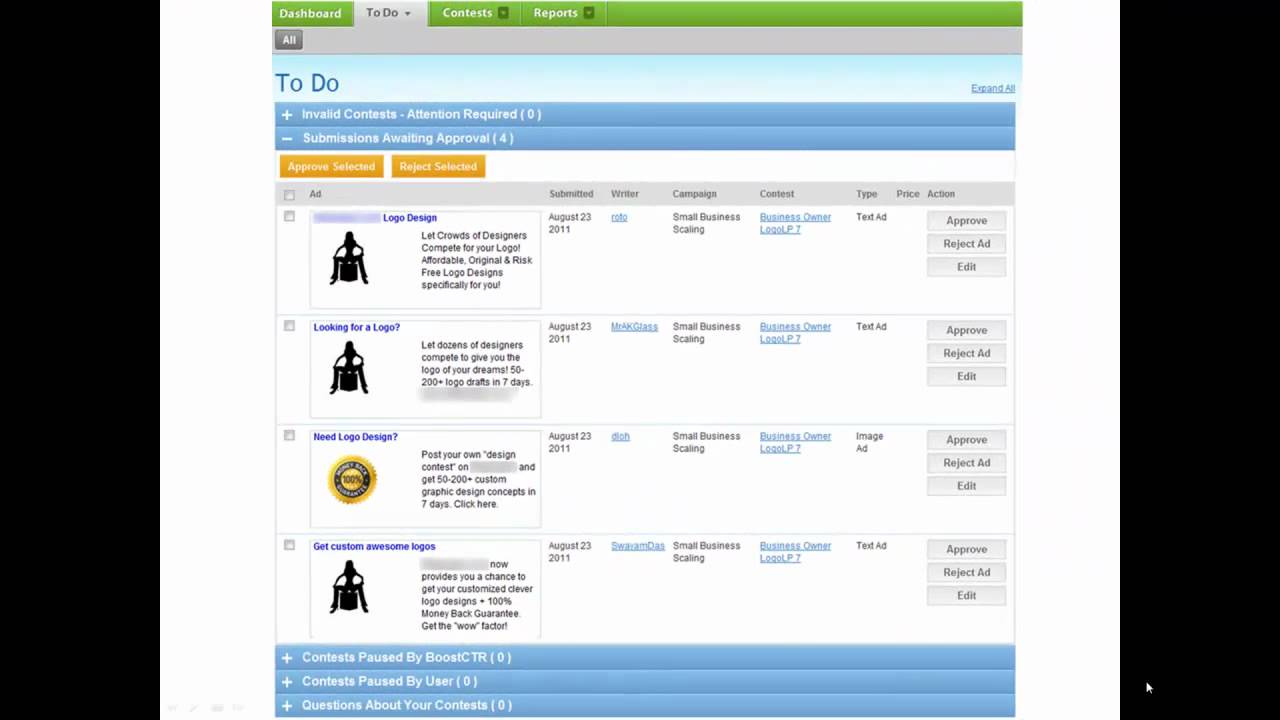Reject the MrAKGlass ad submission
This screenshot has width=1280, height=720.
(x=966, y=353)
